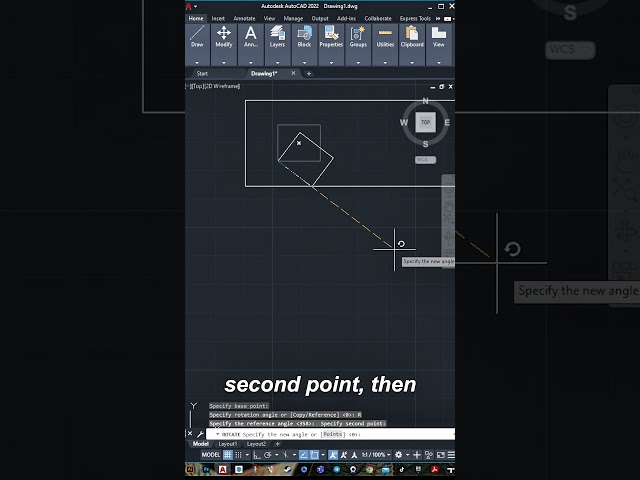640x480 pixels.
Task: Toggle Polar Tracking in status bar
Action: coord(268,455)
